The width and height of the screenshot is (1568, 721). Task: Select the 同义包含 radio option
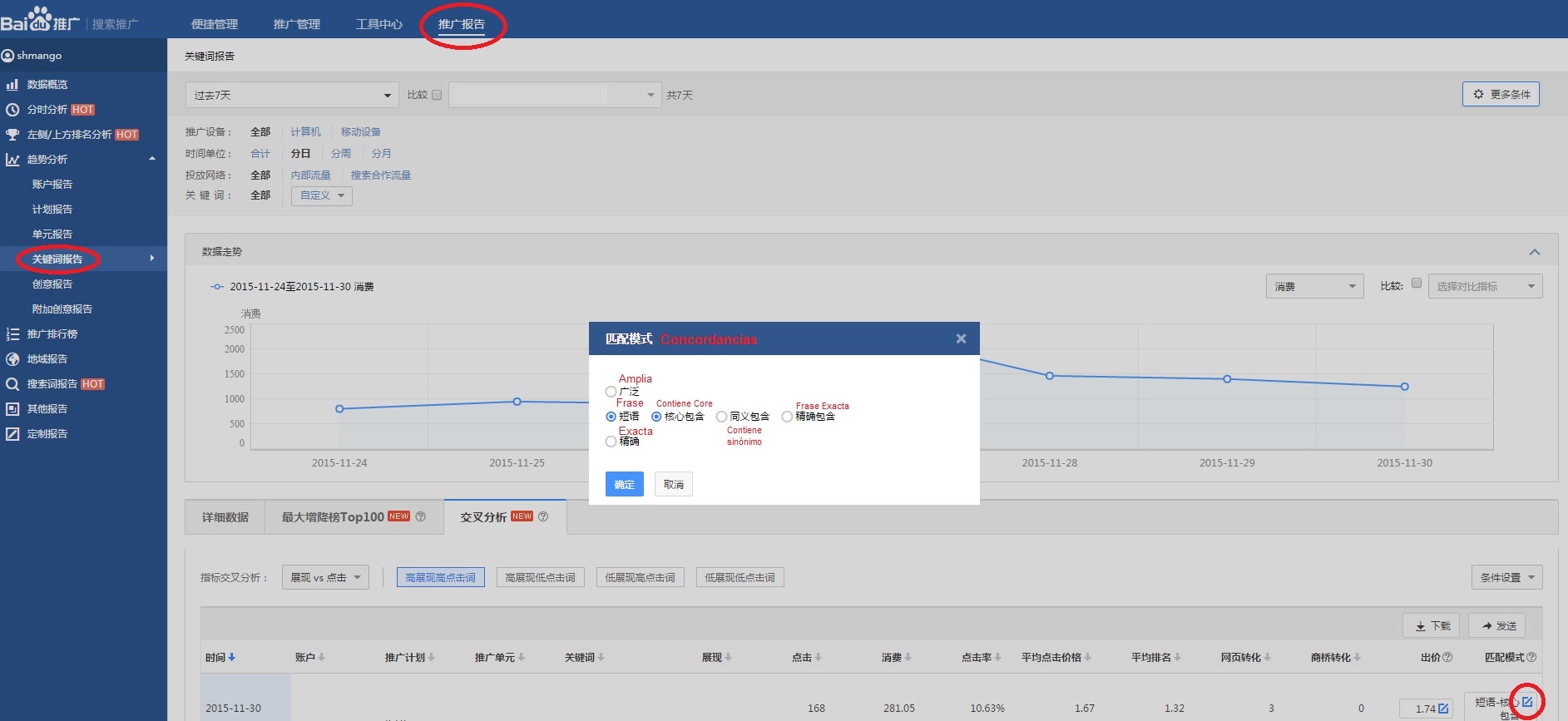click(x=722, y=417)
